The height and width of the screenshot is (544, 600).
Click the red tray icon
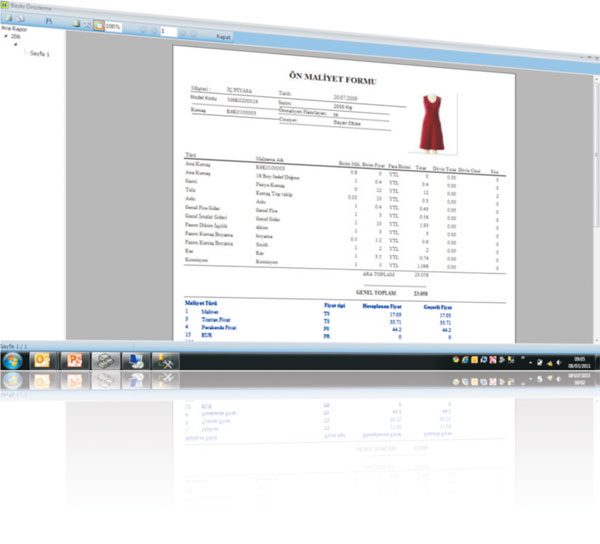[492, 360]
